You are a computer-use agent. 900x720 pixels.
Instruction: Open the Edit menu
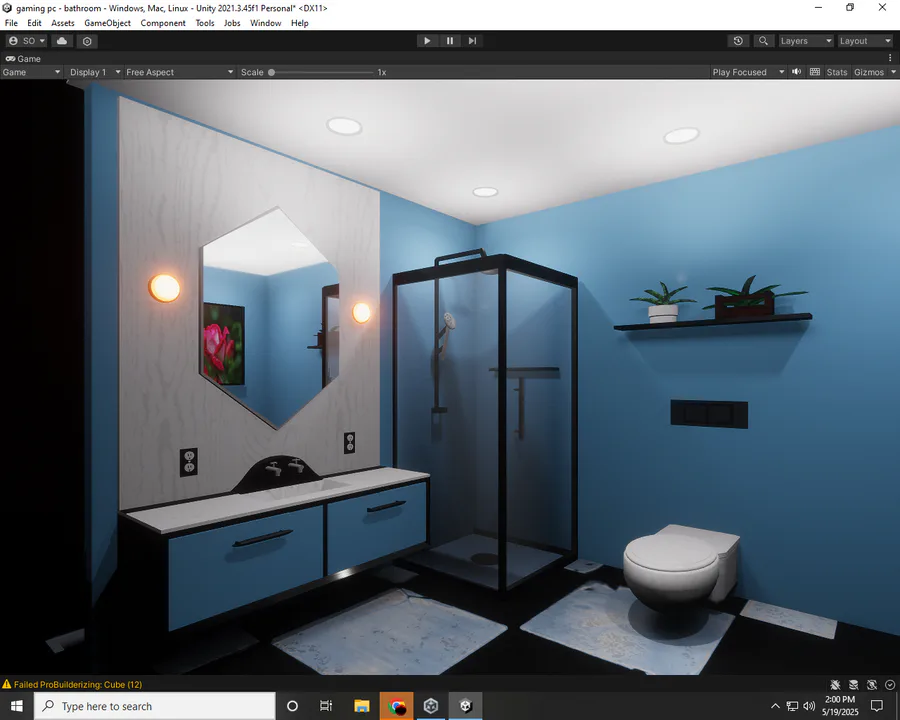pos(34,23)
